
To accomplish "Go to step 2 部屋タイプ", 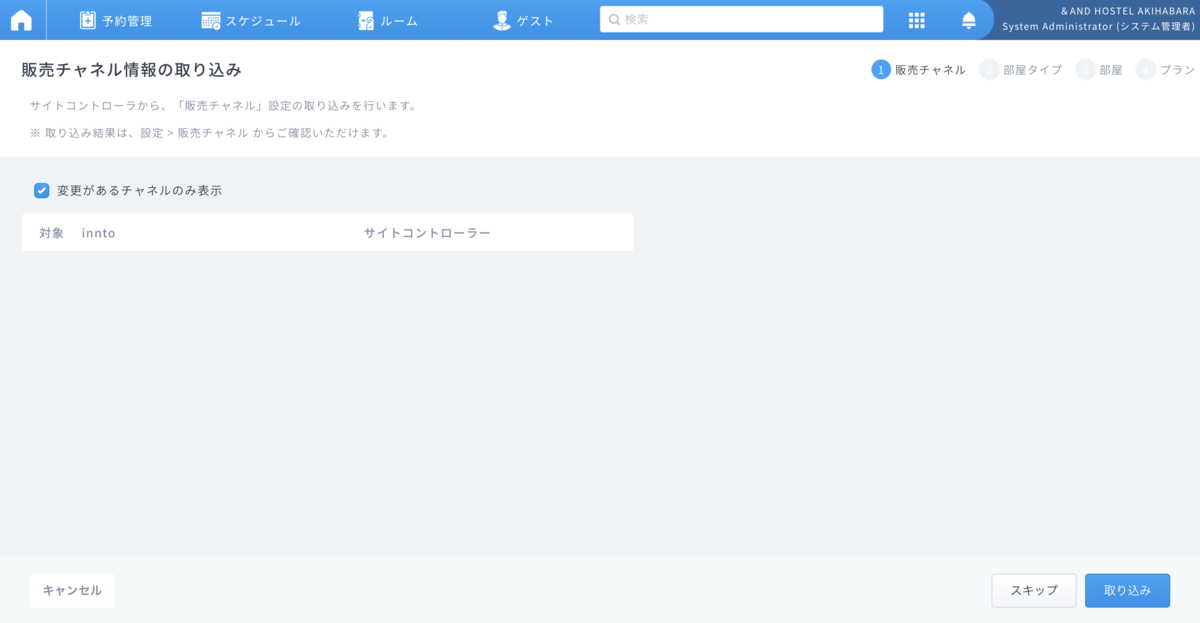I will point(1021,70).
